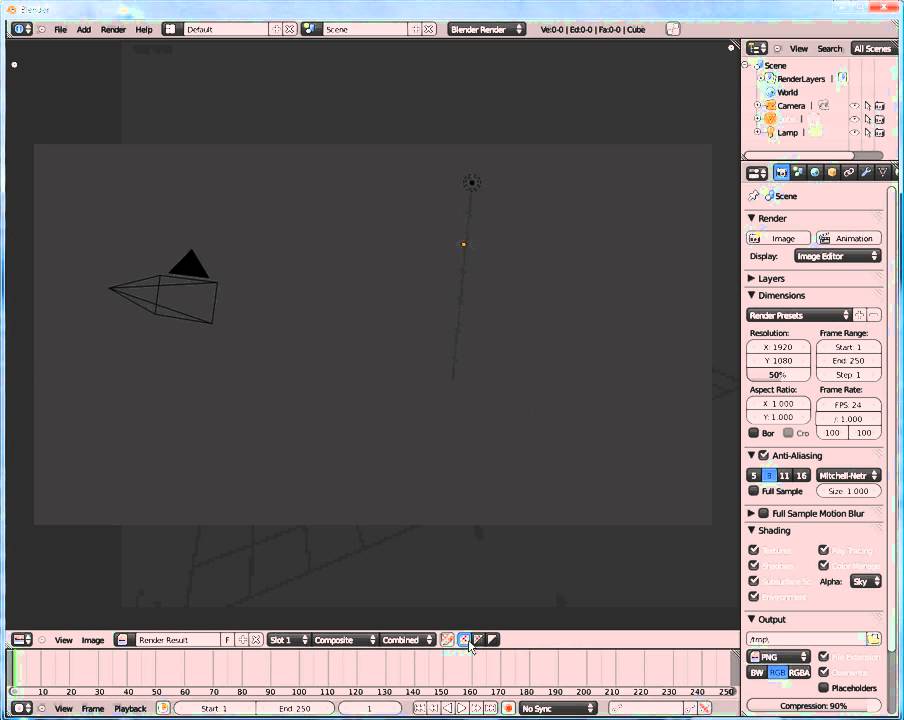Expand the Camera tree item
This screenshot has width=904, height=720.
click(758, 105)
